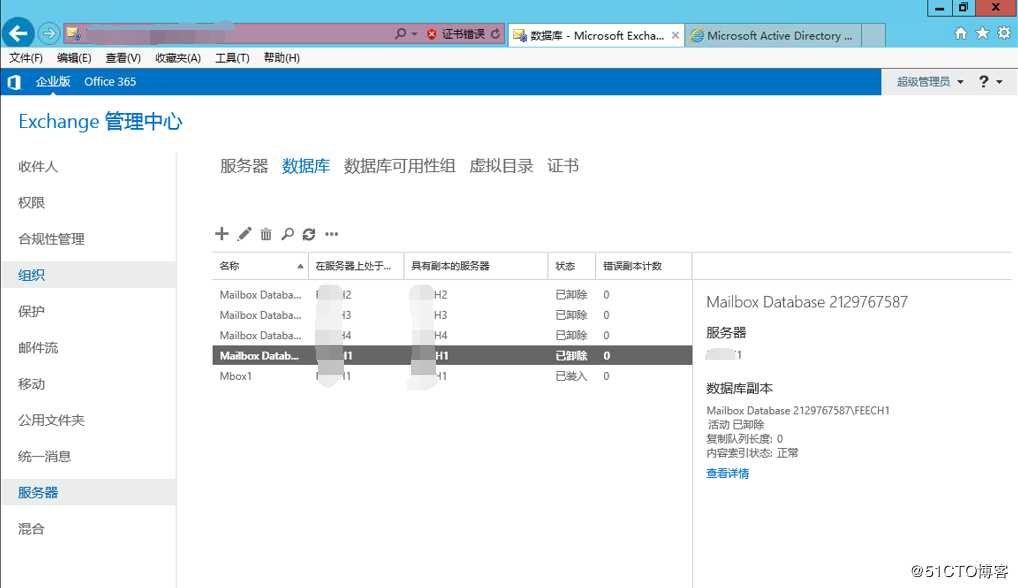The image size is (1018, 588).
Task: Open the 帮助(H) menu
Action: coord(282,58)
